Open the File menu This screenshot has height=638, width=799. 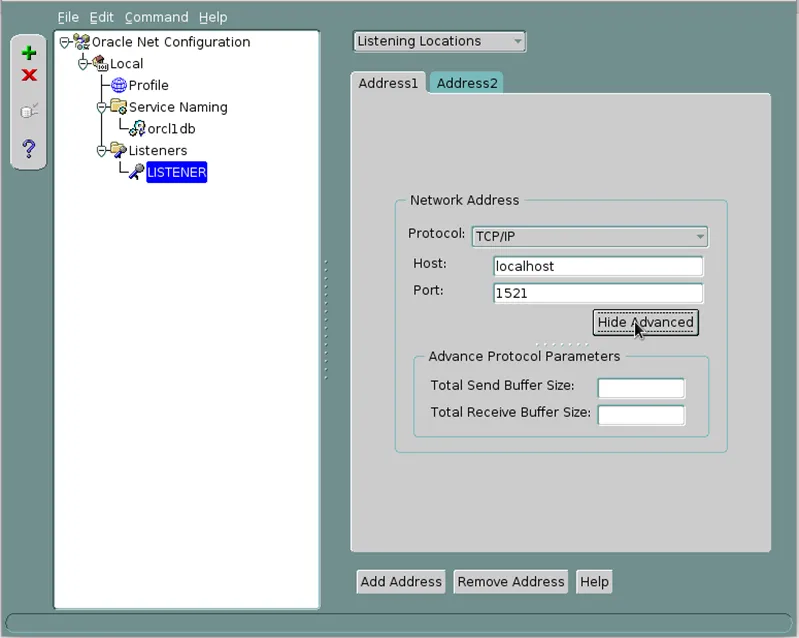68,17
